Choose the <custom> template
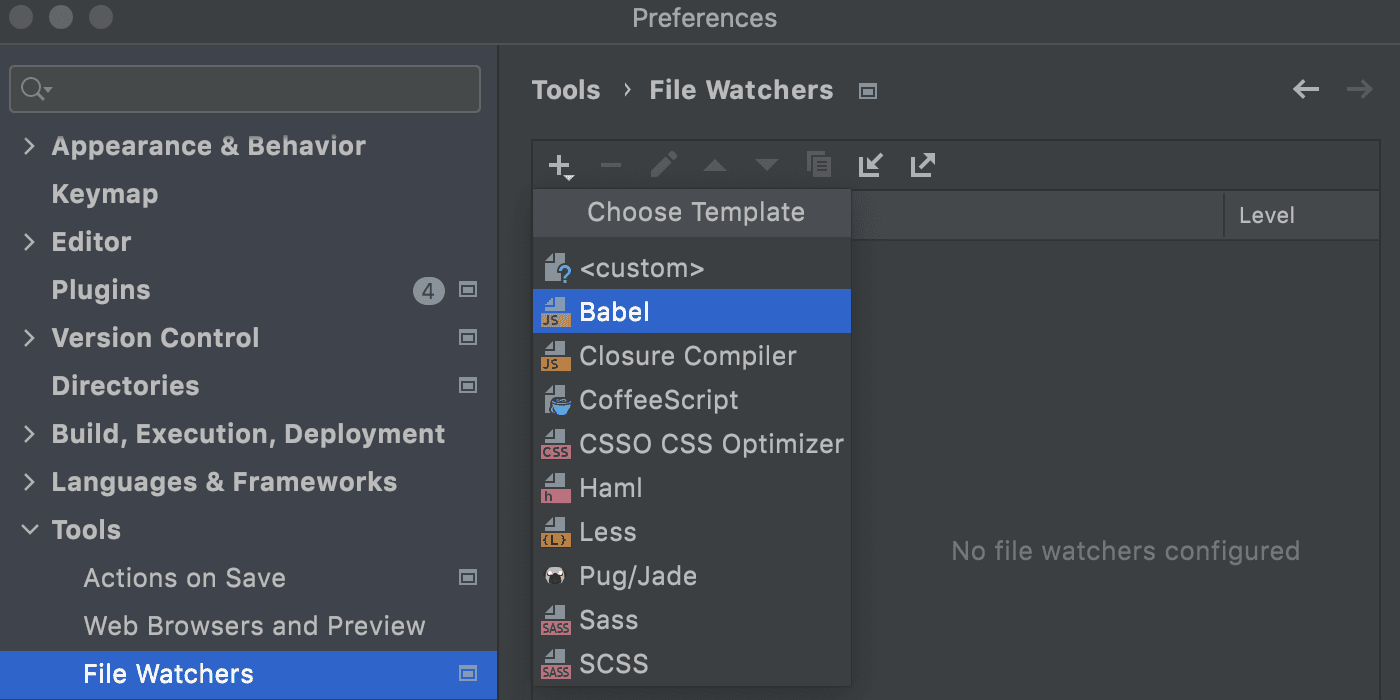This screenshot has height=700, width=1400. coord(692,268)
